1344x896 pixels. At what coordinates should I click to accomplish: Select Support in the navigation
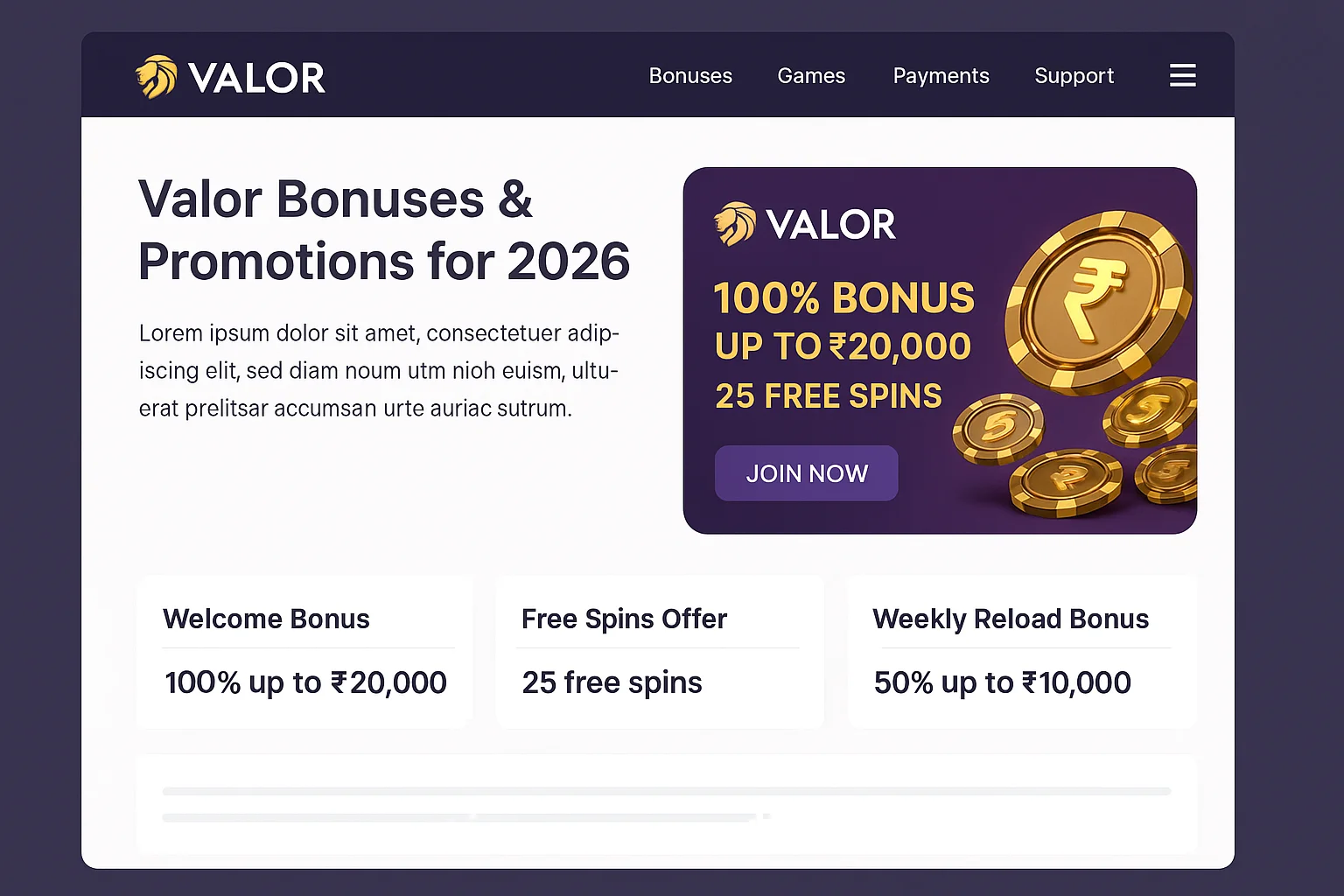[x=1074, y=76]
